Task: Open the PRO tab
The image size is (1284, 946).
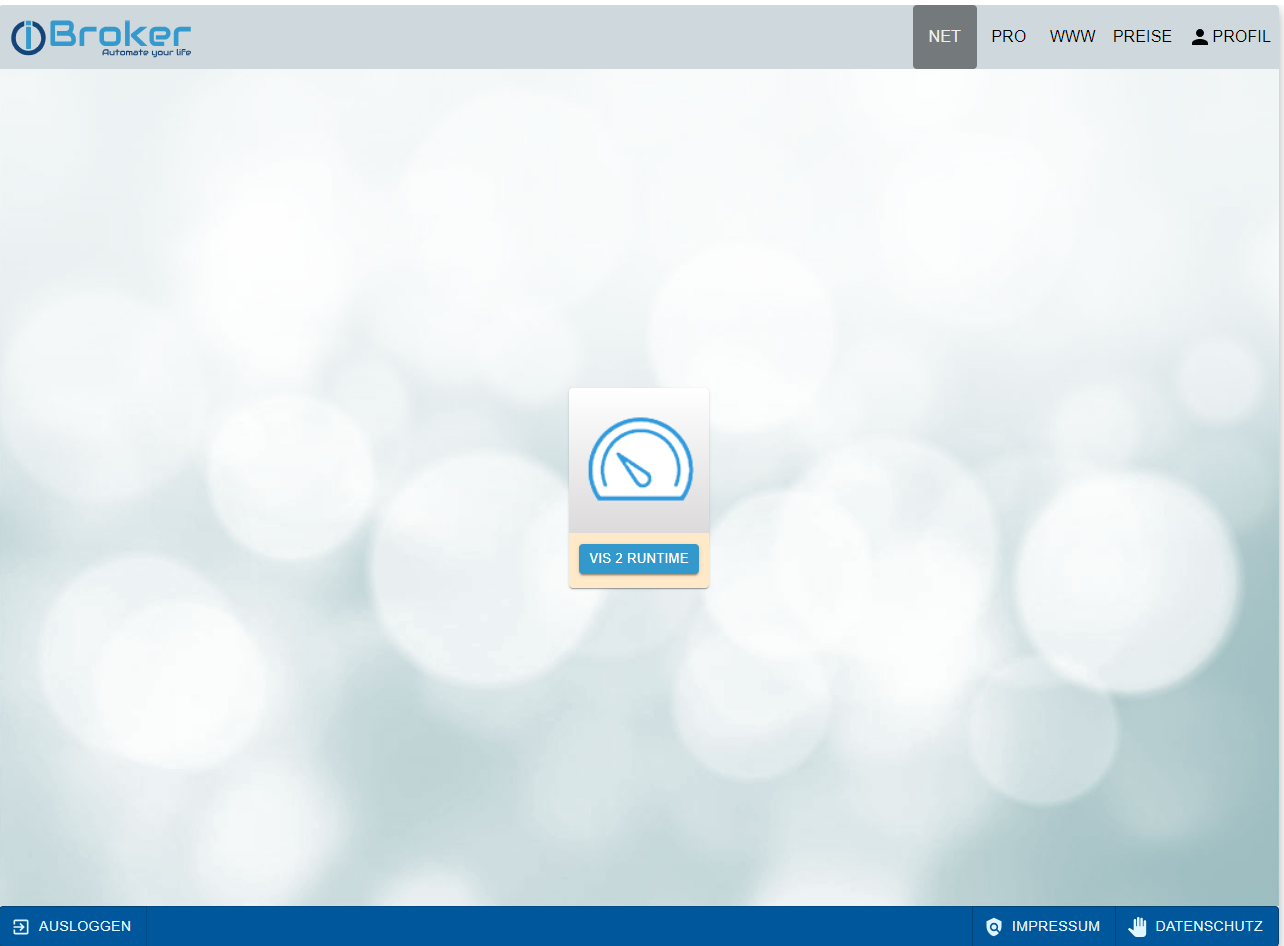Action: pos(1008,37)
